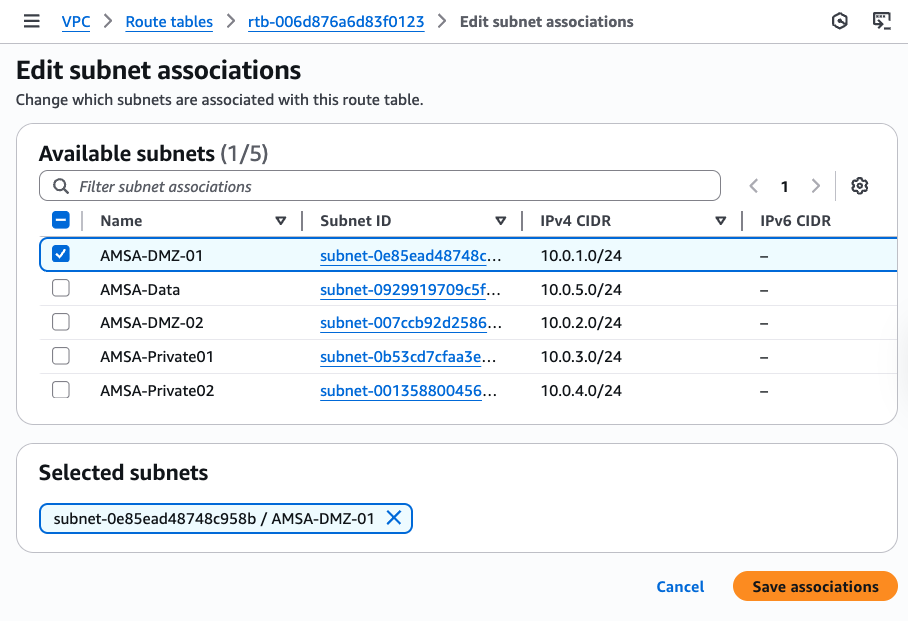Remove AMSA-DMZ-01 from selected subnets
Screen dimensions: 908x621
394,518
